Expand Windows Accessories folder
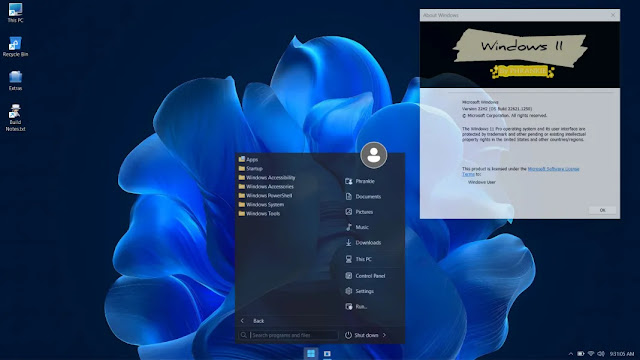 click(x=266, y=186)
